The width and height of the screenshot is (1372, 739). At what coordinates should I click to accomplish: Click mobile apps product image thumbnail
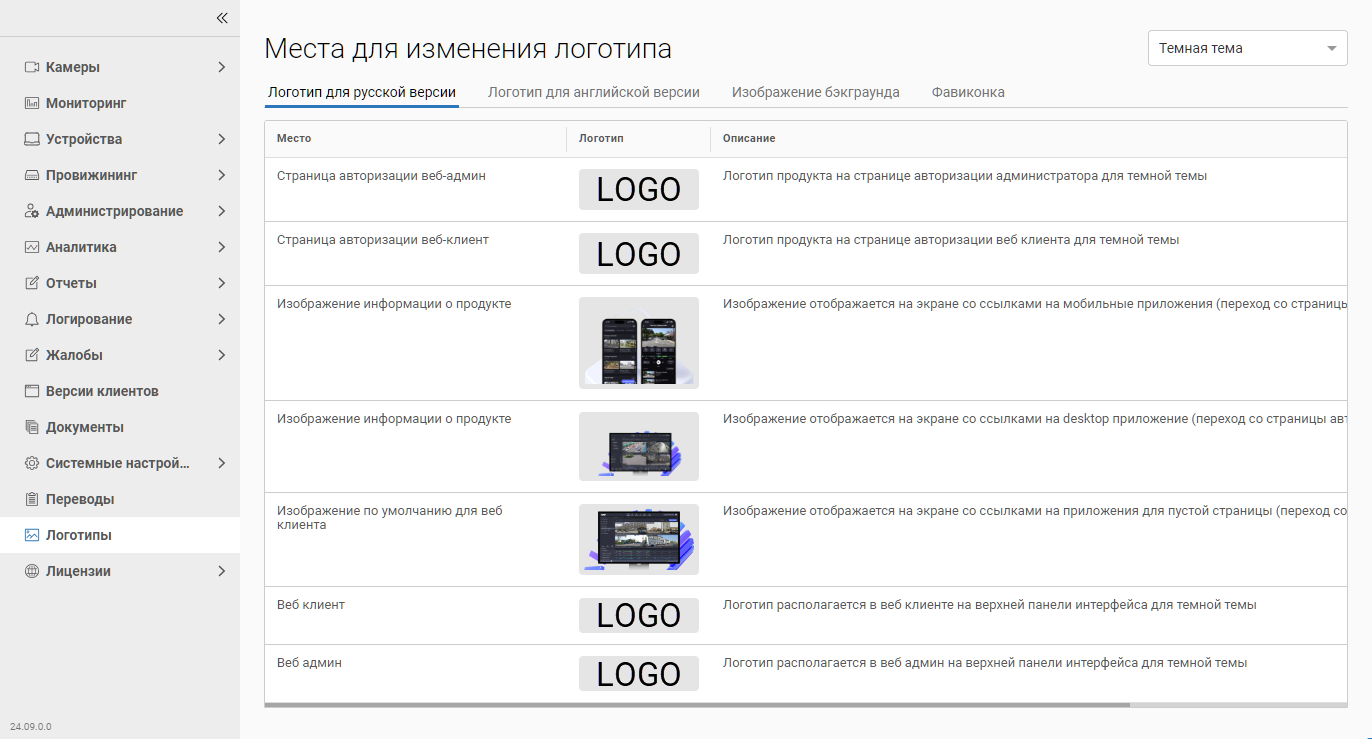pos(638,342)
